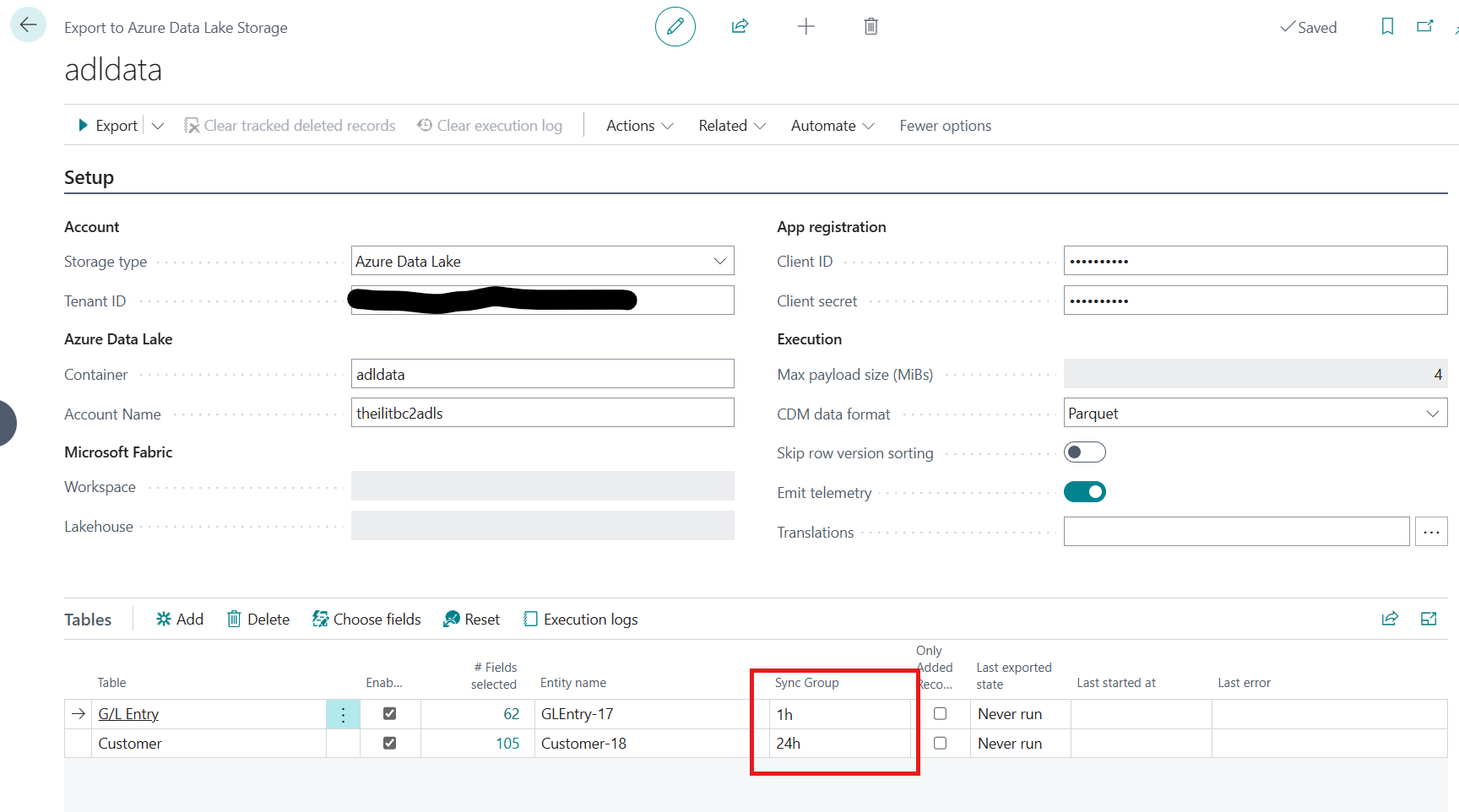Bookmark the page with the bookmark icon

[x=1387, y=26]
